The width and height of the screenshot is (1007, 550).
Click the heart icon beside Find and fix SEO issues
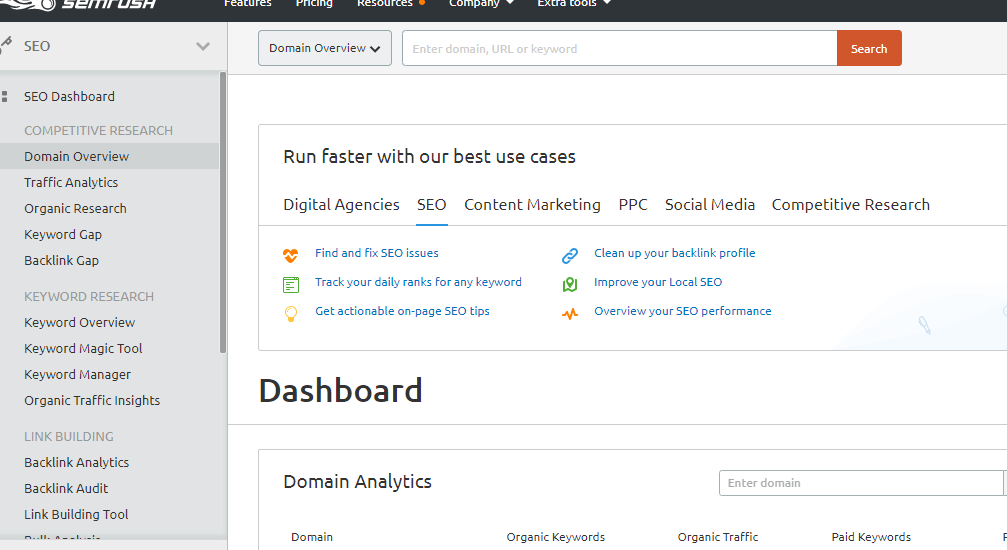(290, 255)
